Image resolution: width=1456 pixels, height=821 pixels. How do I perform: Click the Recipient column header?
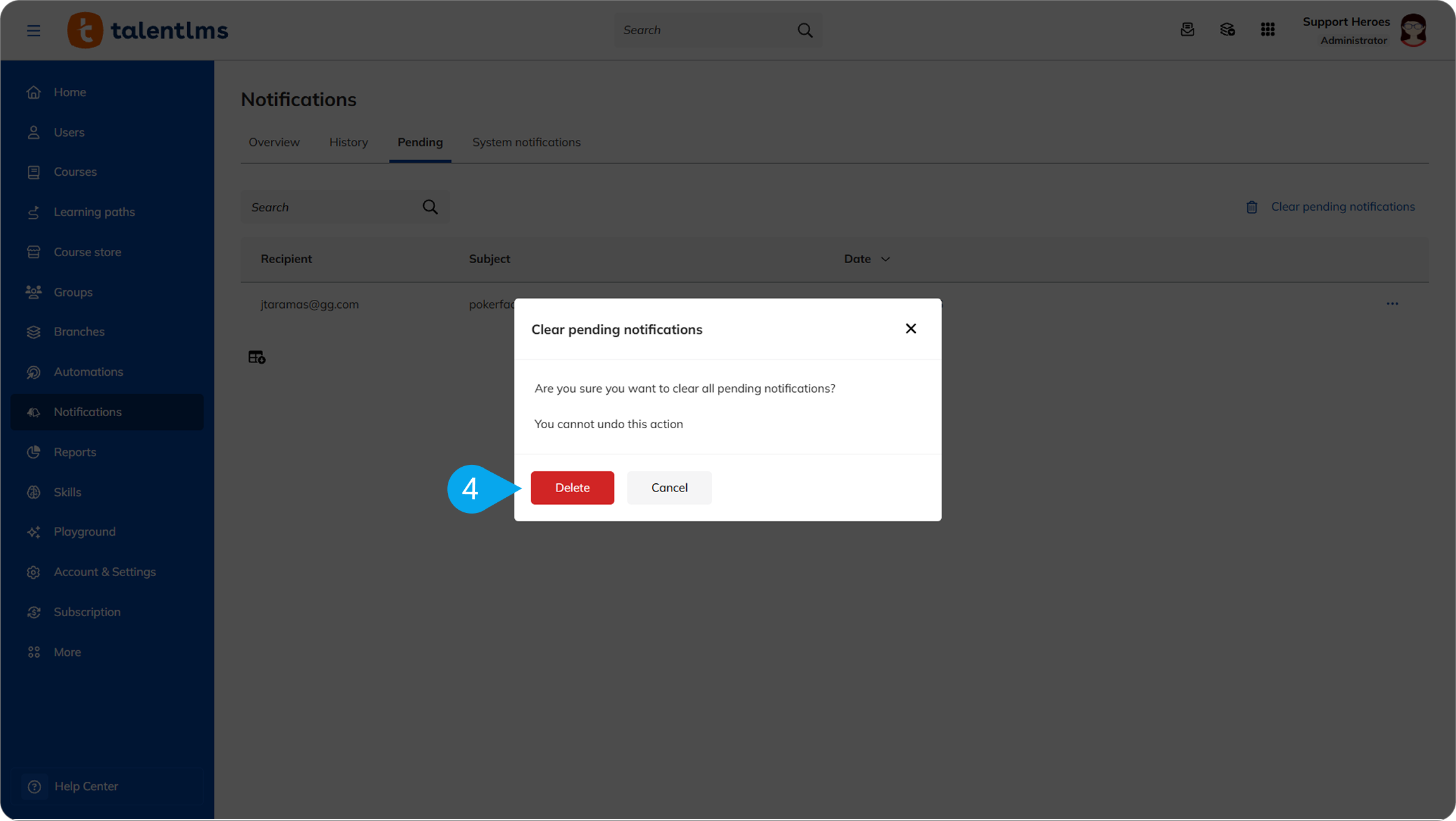point(286,259)
